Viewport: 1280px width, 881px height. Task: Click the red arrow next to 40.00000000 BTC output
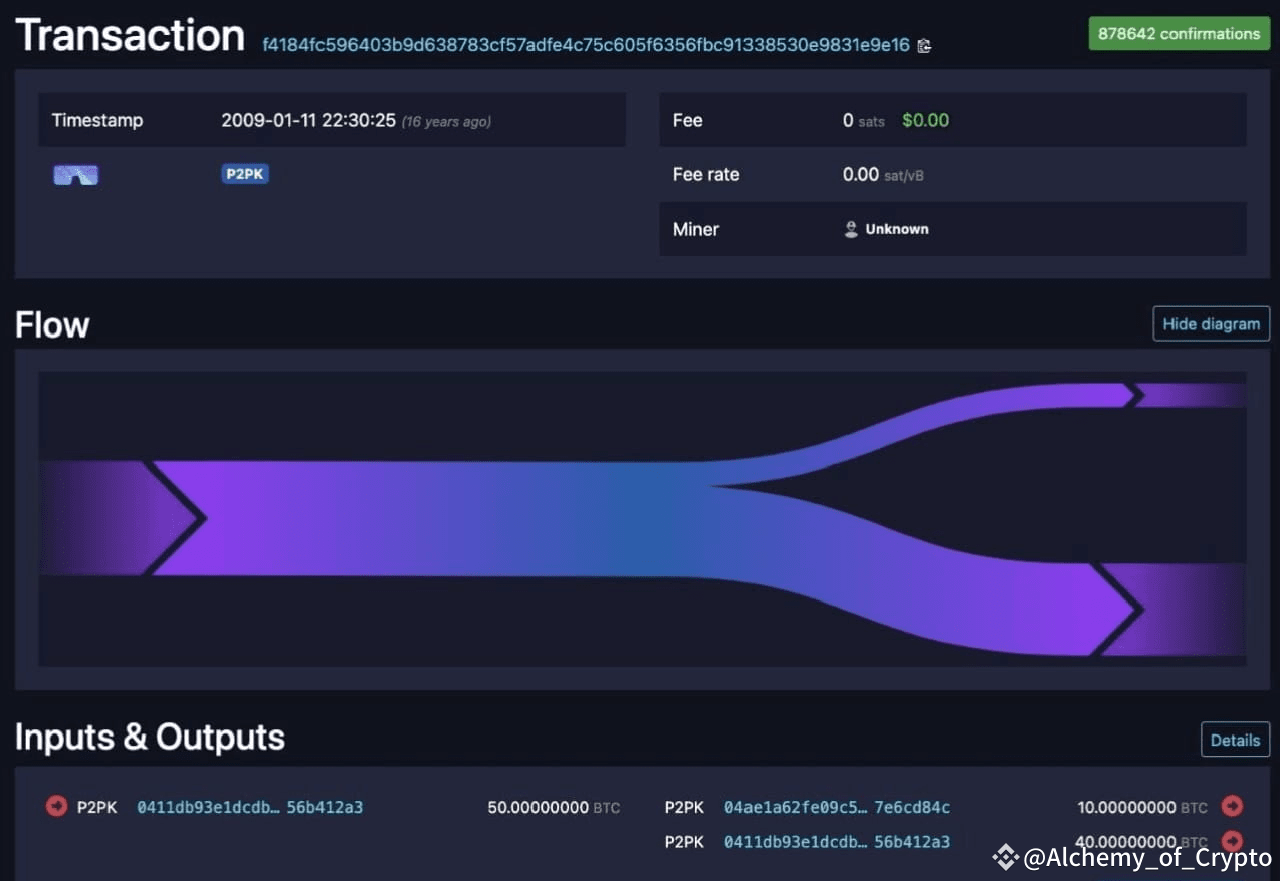coord(1233,841)
